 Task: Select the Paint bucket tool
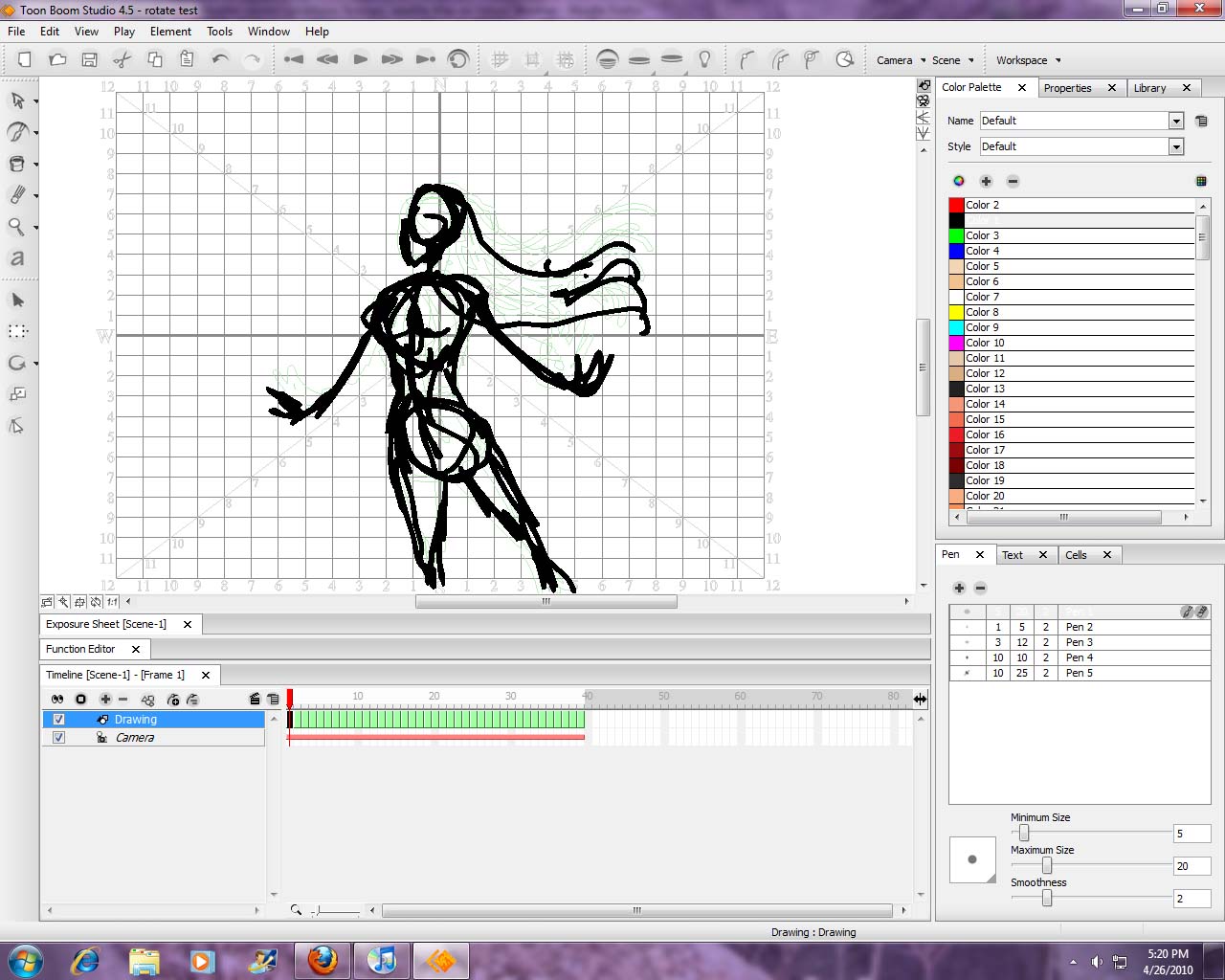tap(17, 164)
